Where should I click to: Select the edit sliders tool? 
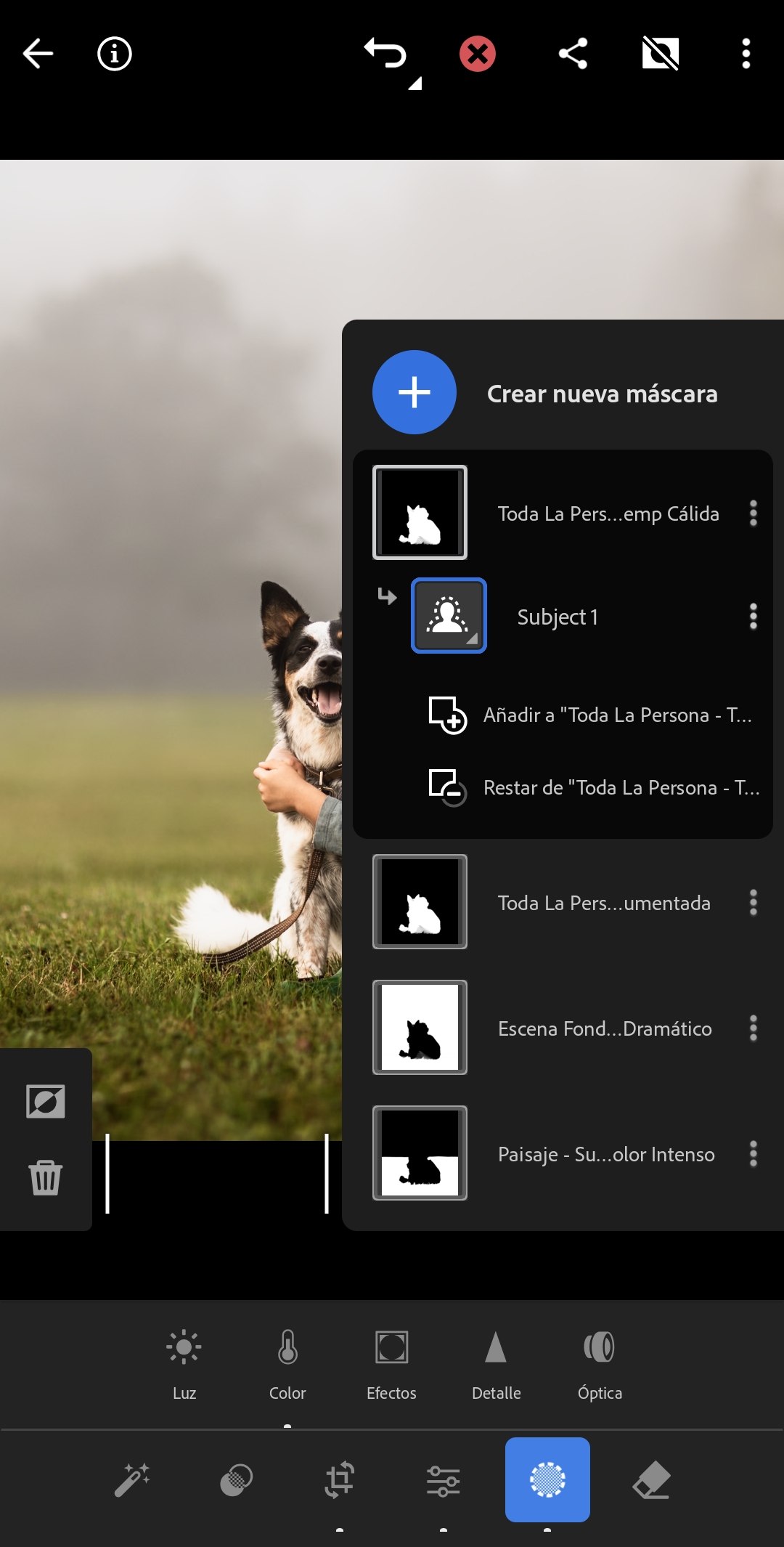(x=444, y=1480)
